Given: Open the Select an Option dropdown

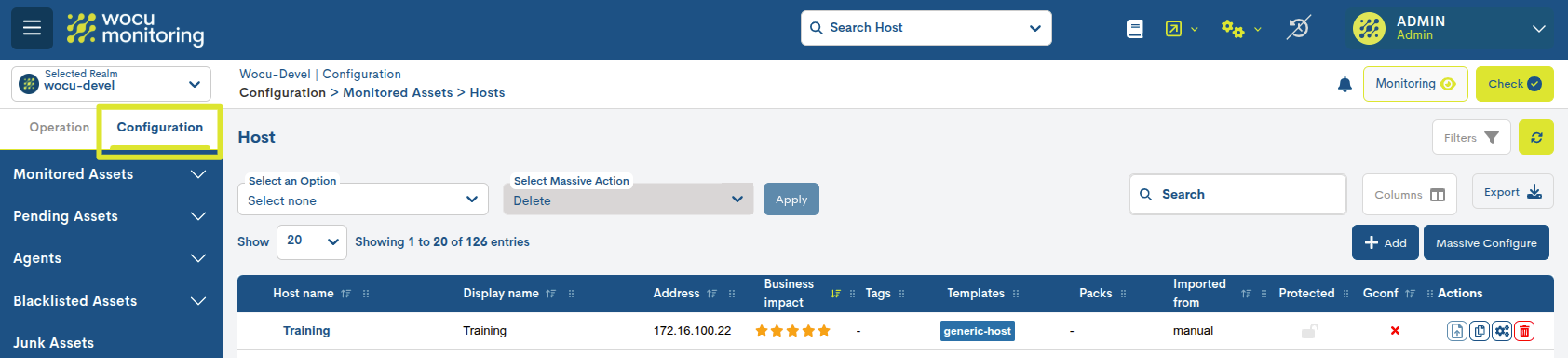Looking at the screenshot, I should click(x=363, y=200).
